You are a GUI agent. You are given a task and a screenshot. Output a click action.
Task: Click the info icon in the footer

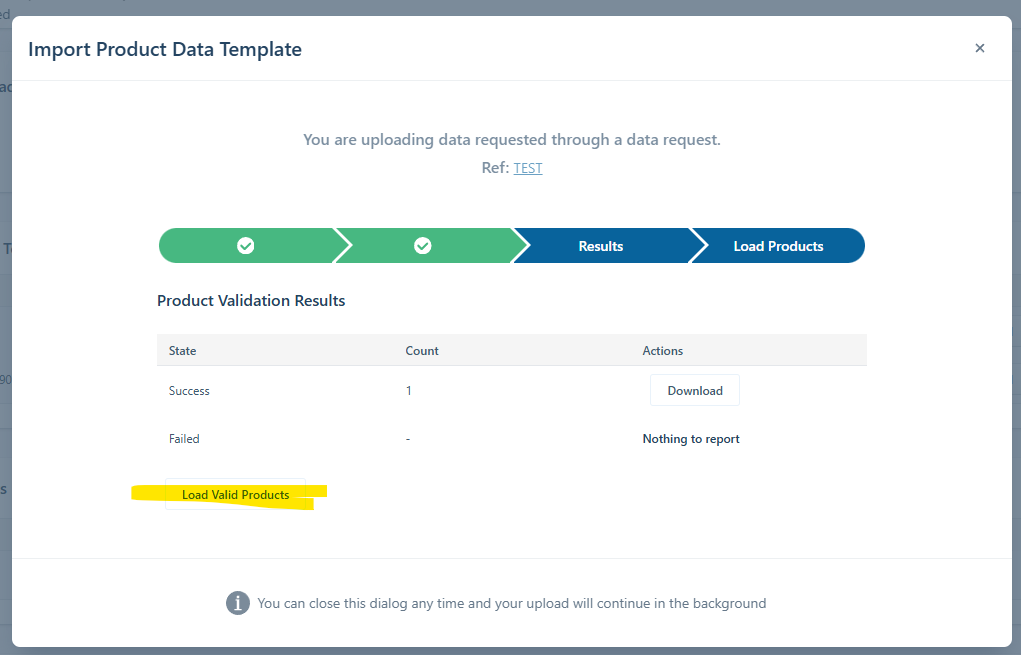(237, 603)
